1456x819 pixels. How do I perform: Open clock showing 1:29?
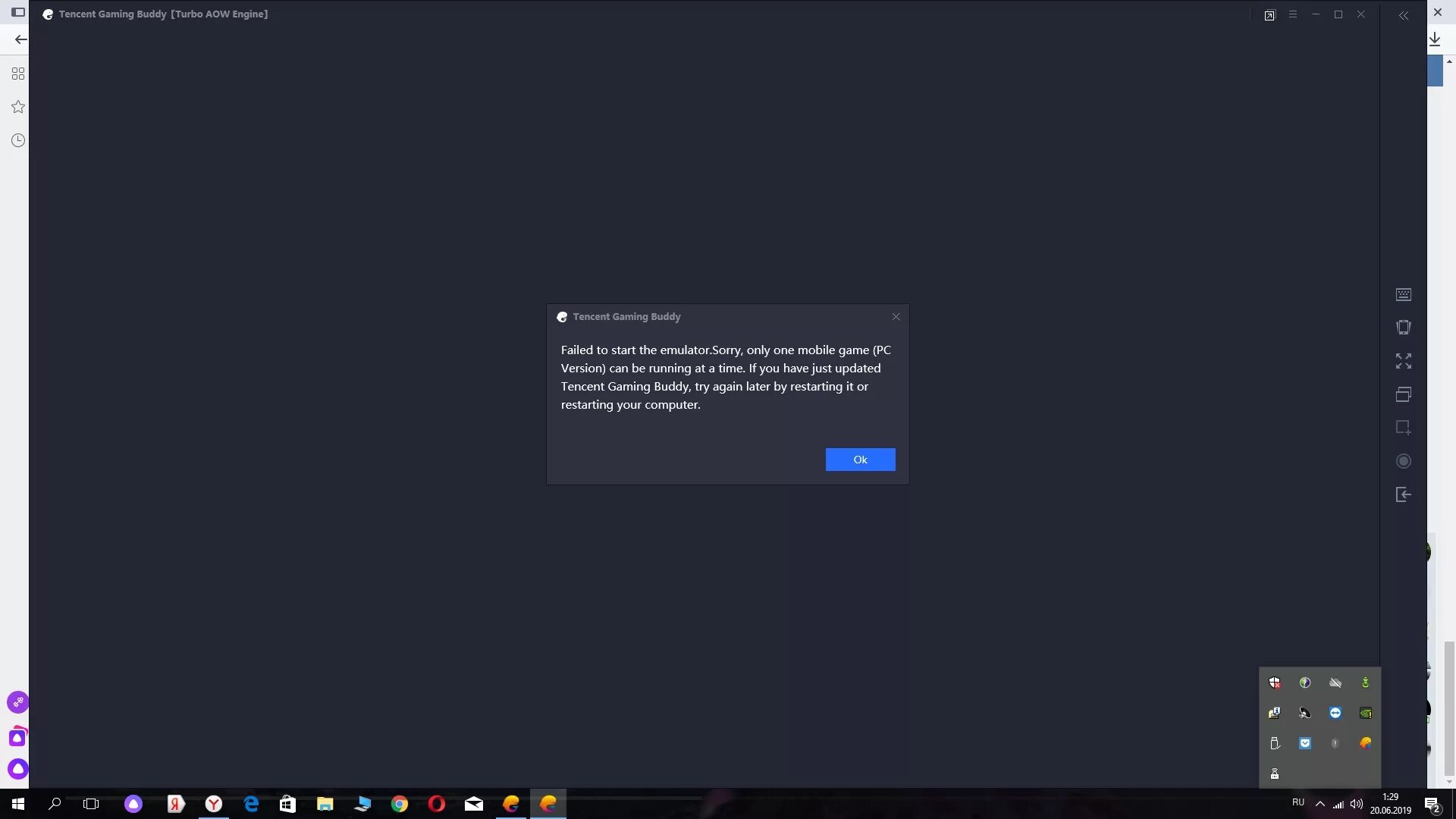[x=1391, y=804]
